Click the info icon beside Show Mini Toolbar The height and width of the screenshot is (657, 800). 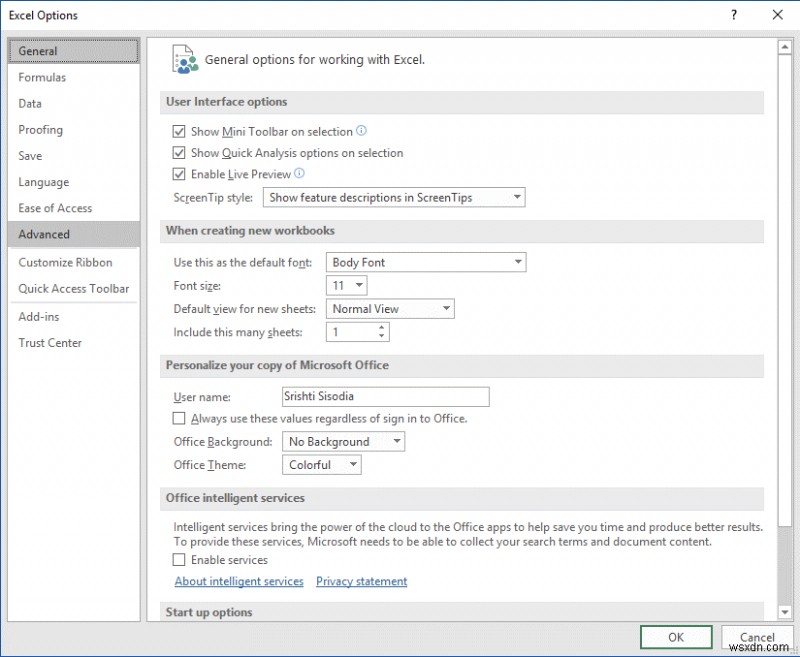coord(360,131)
